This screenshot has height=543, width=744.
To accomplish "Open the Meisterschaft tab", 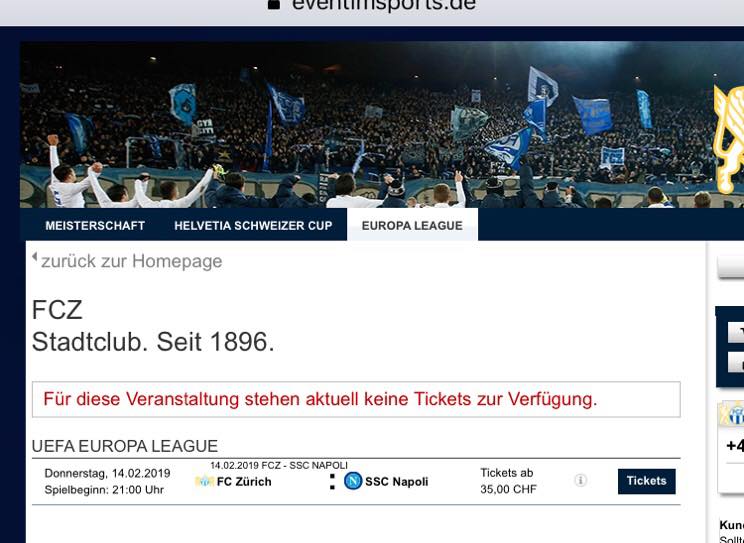I will (95, 225).
